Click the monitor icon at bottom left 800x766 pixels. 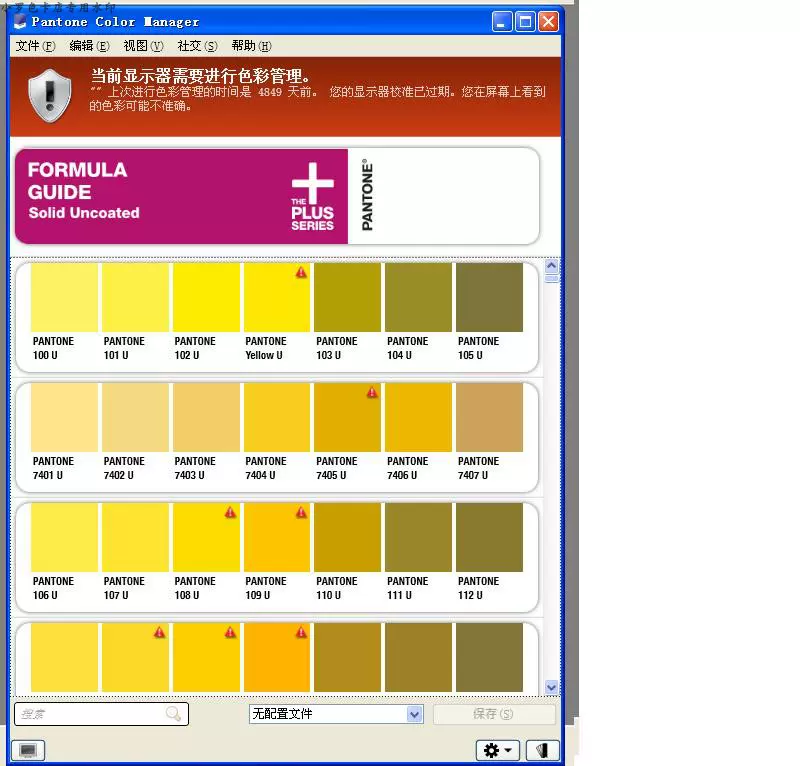28,750
